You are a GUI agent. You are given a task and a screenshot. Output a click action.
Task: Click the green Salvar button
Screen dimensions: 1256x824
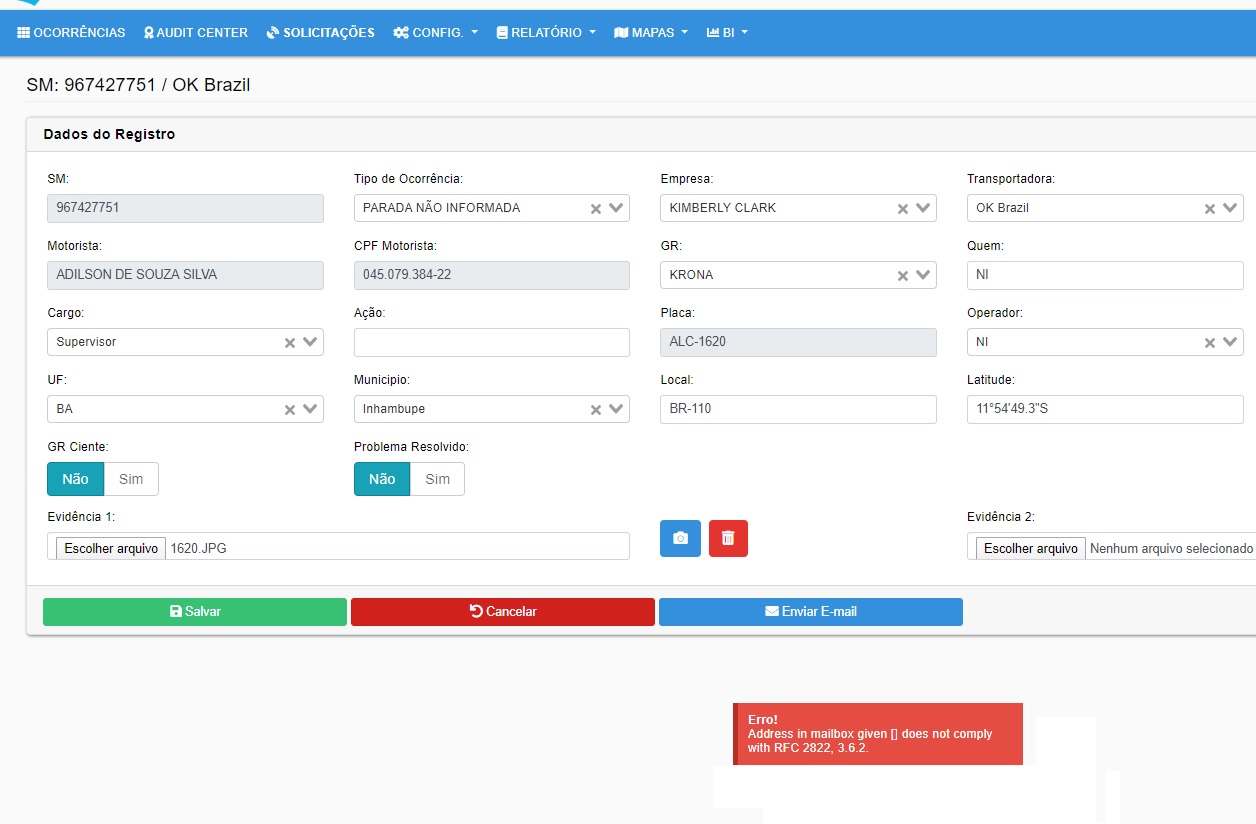point(195,612)
